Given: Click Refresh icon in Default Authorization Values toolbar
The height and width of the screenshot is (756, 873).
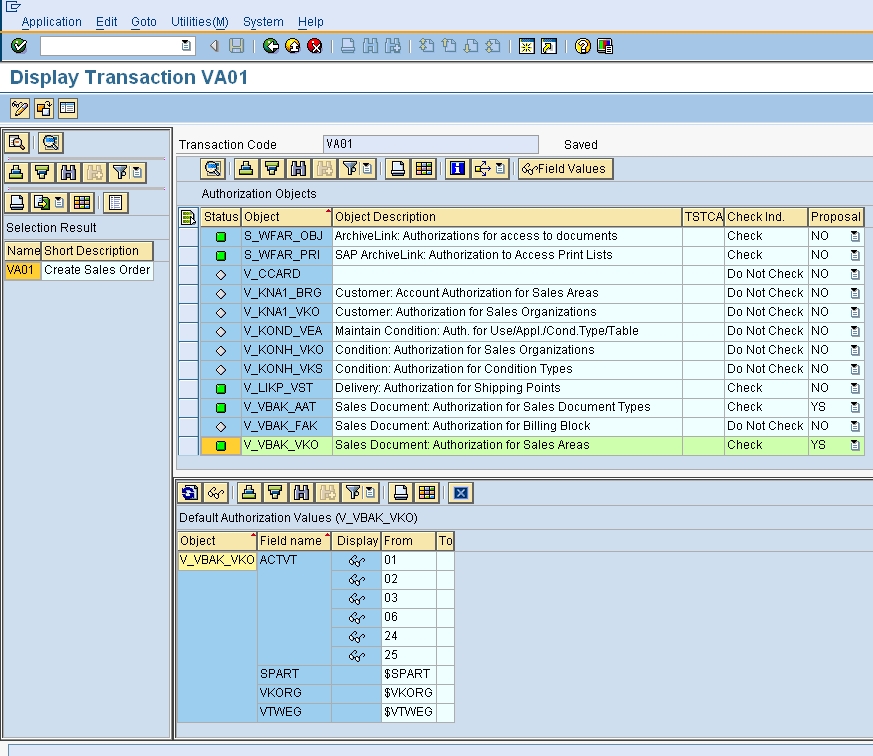Looking at the screenshot, I should (x=189, y=492).
